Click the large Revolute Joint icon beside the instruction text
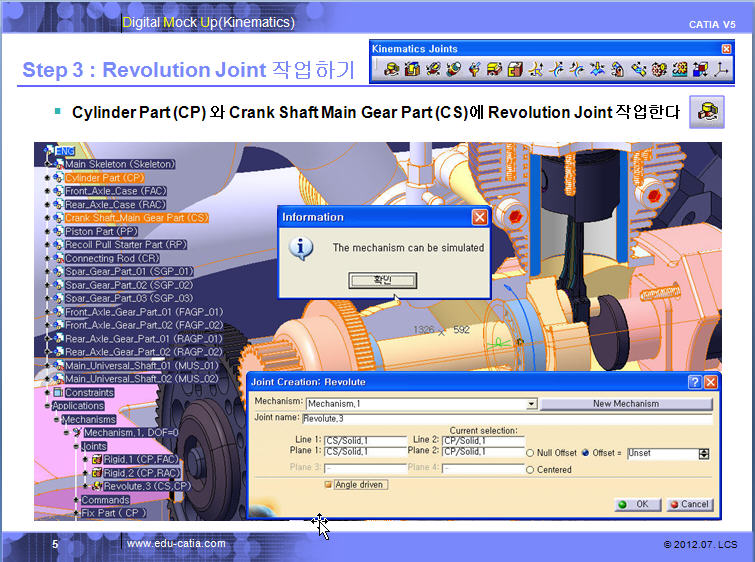Image resolution: width=755 pixels, height=562 pixels. (710, 112)
